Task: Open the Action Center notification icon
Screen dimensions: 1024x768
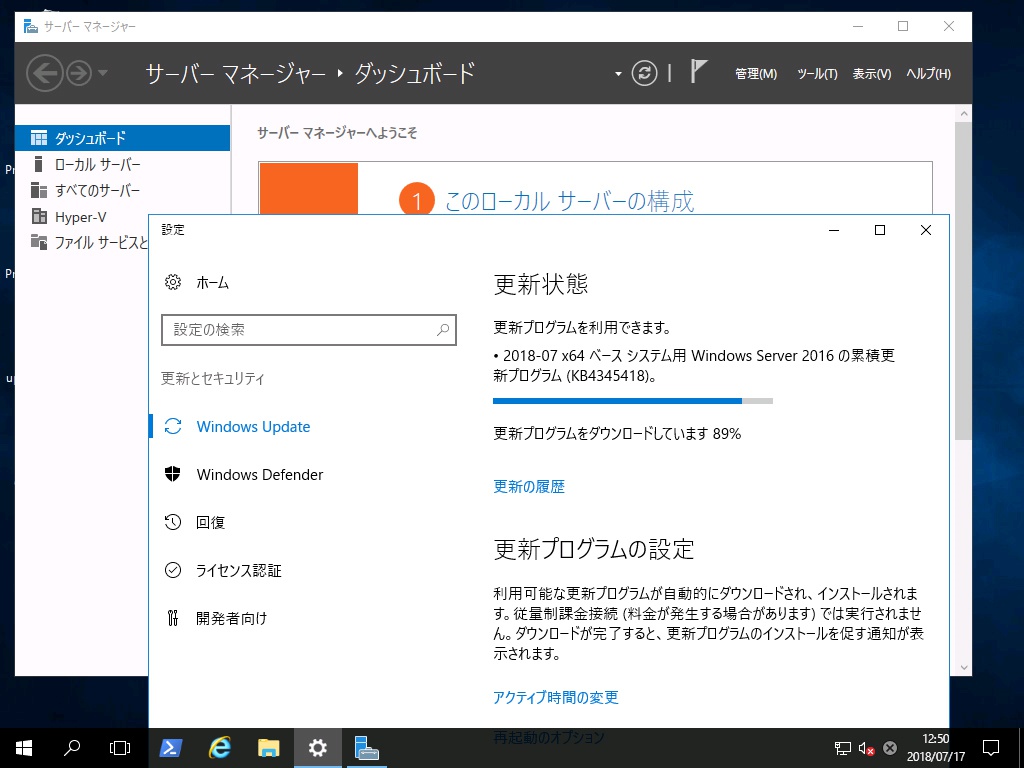Action: [991, 748]
